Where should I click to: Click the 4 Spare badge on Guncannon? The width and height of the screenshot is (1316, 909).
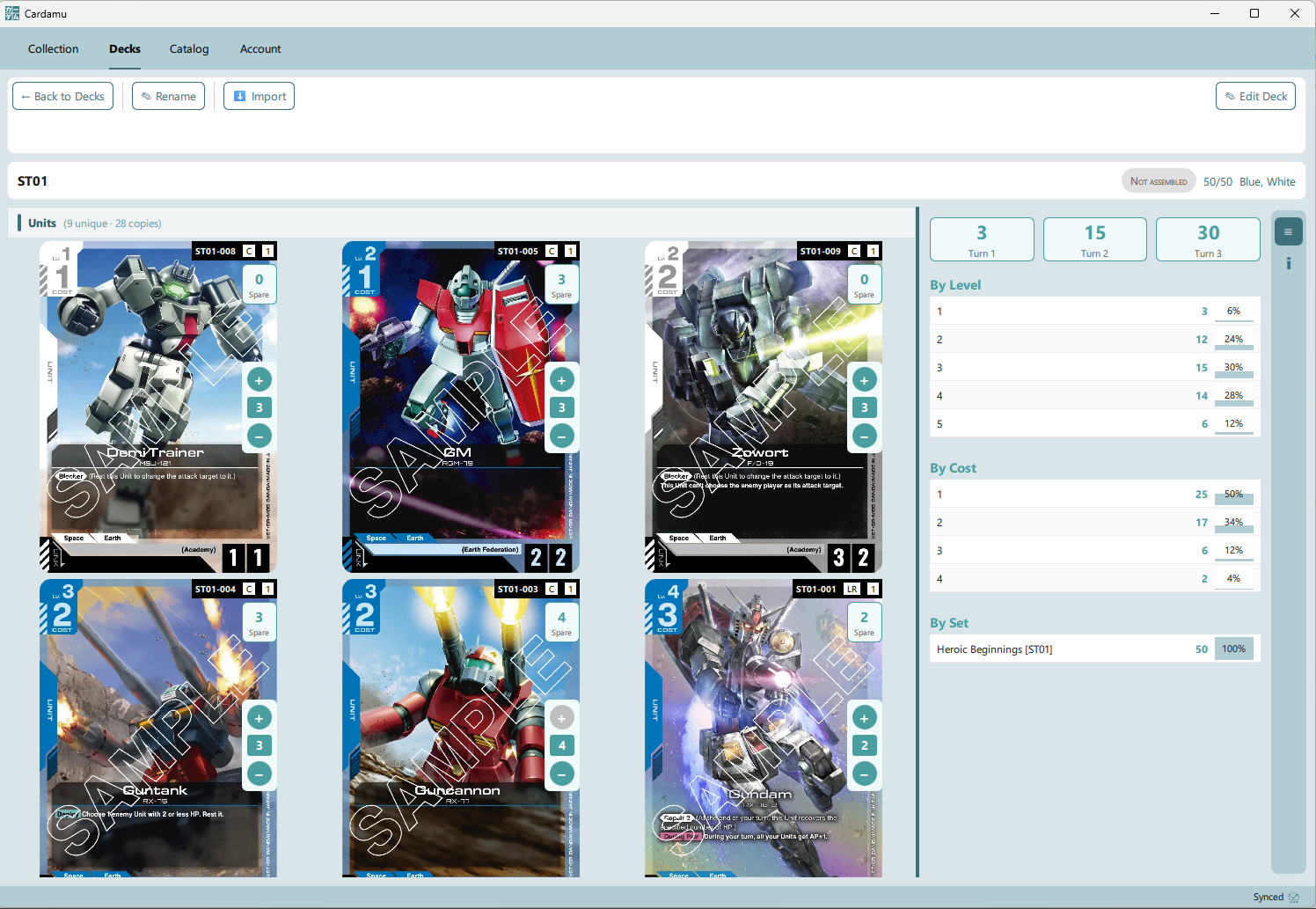[x=561, y=623]
